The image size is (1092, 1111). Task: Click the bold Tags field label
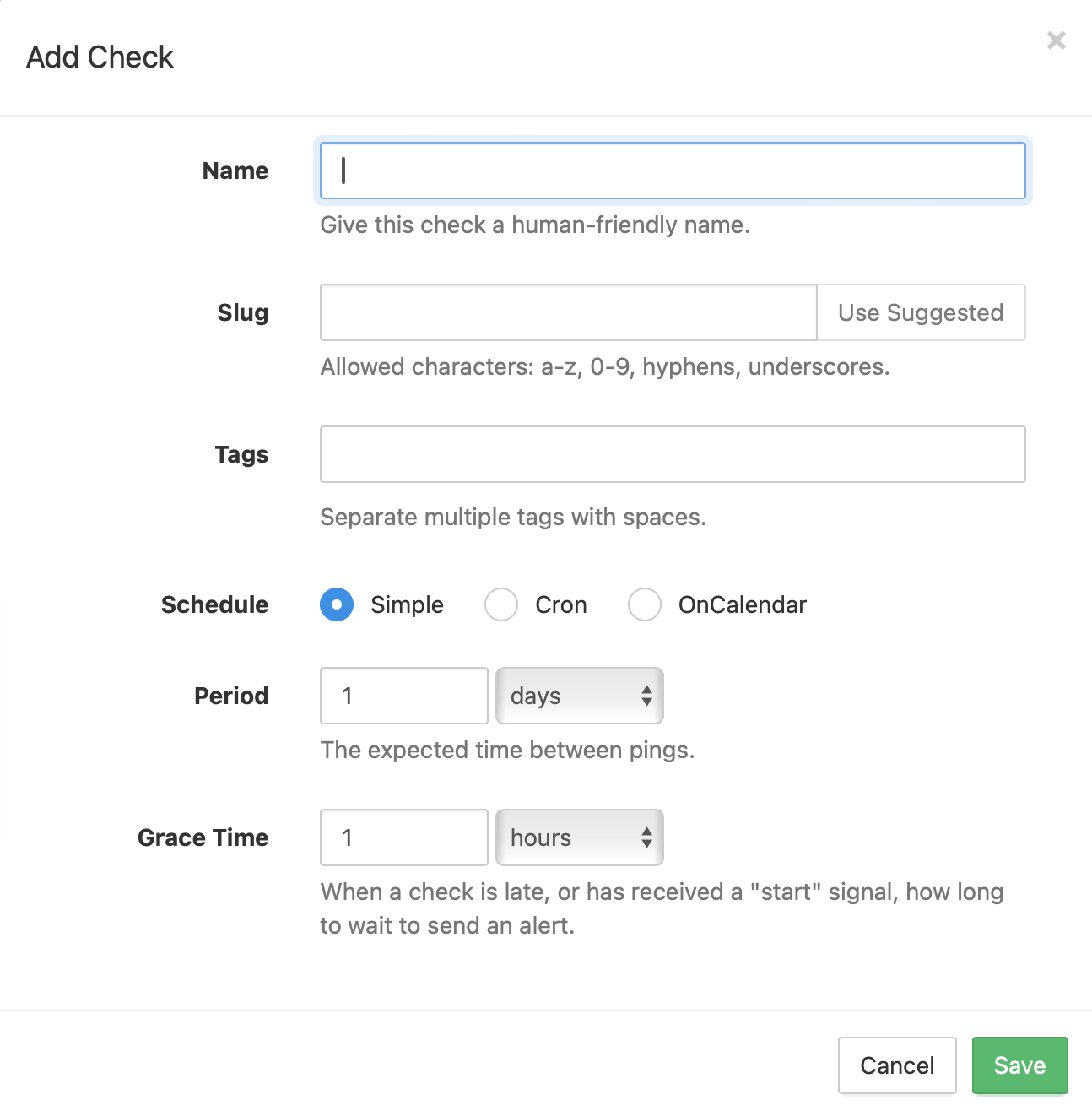click(x=241, y=454)
